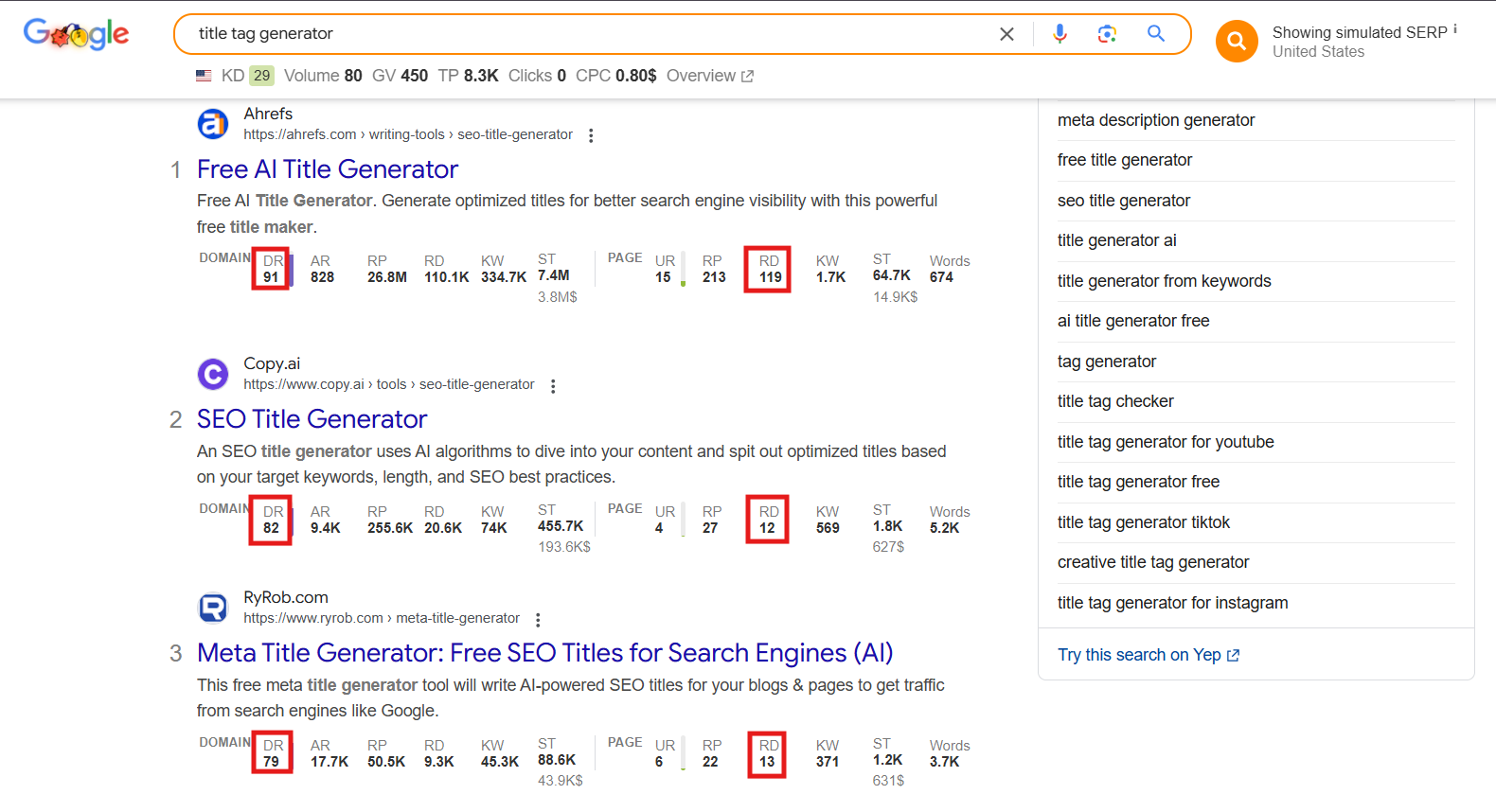Open more options for RyRob result
Image resolution: width=1496 pixels, height=812 pixels.
(x=538, y=620)
